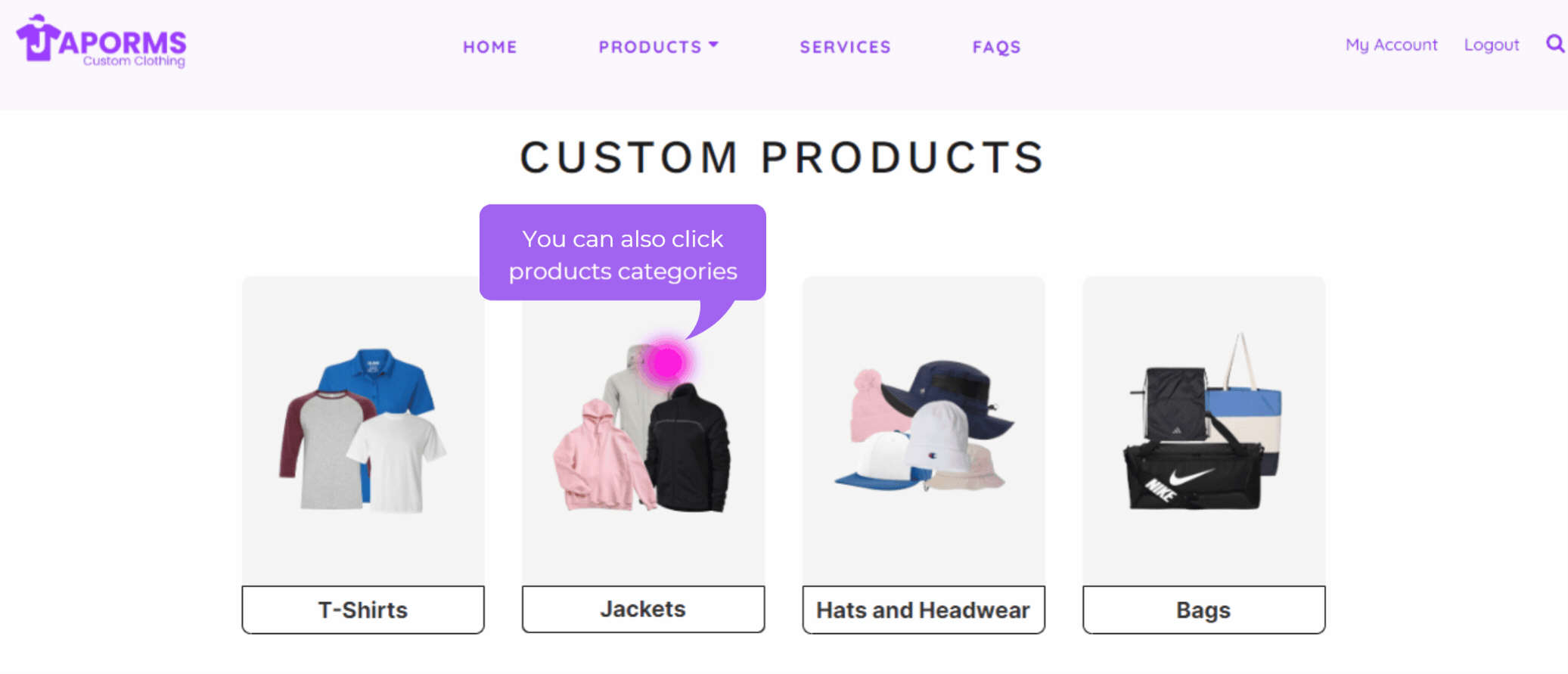Click the pulsing pink hotspot dot

(666, 363)
